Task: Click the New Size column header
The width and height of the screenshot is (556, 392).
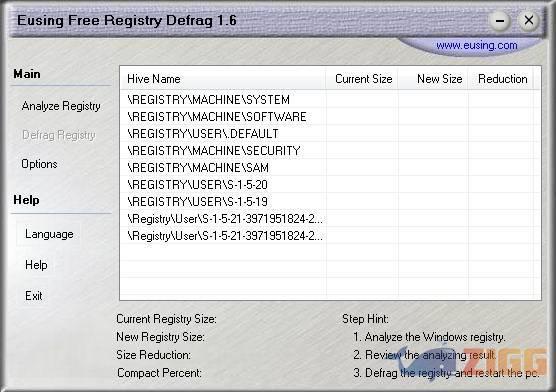Action: [433, 79]
